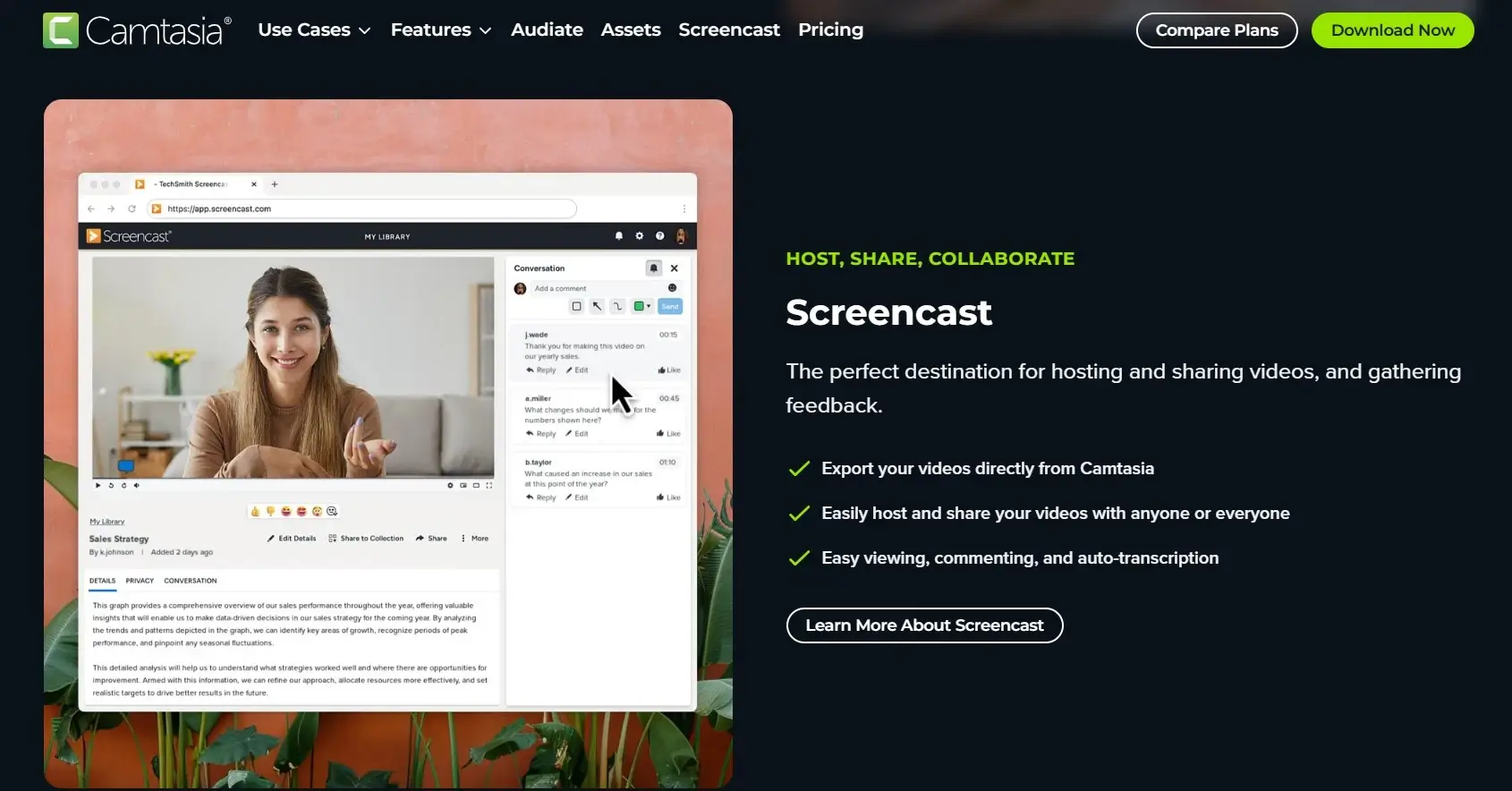Select the arrow annotation tool in Conversation

pos(597,306)
